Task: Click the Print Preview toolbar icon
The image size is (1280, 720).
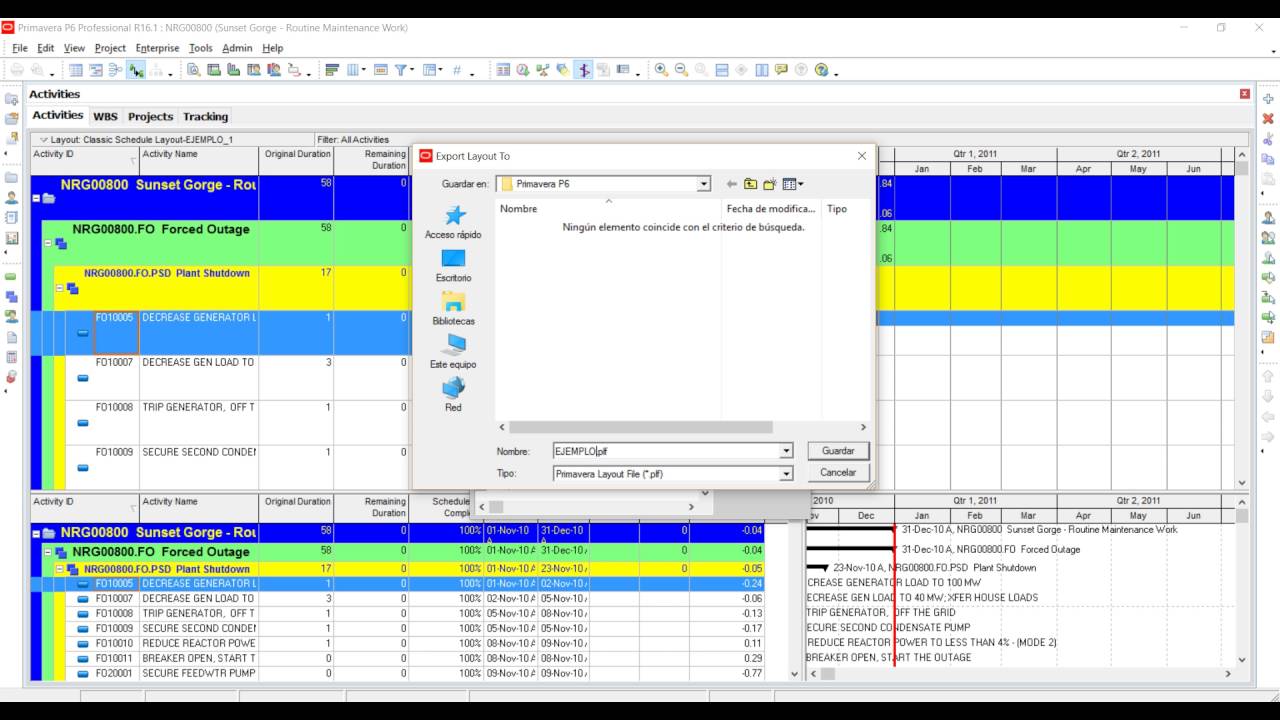Action: click(x=38, y=70)
